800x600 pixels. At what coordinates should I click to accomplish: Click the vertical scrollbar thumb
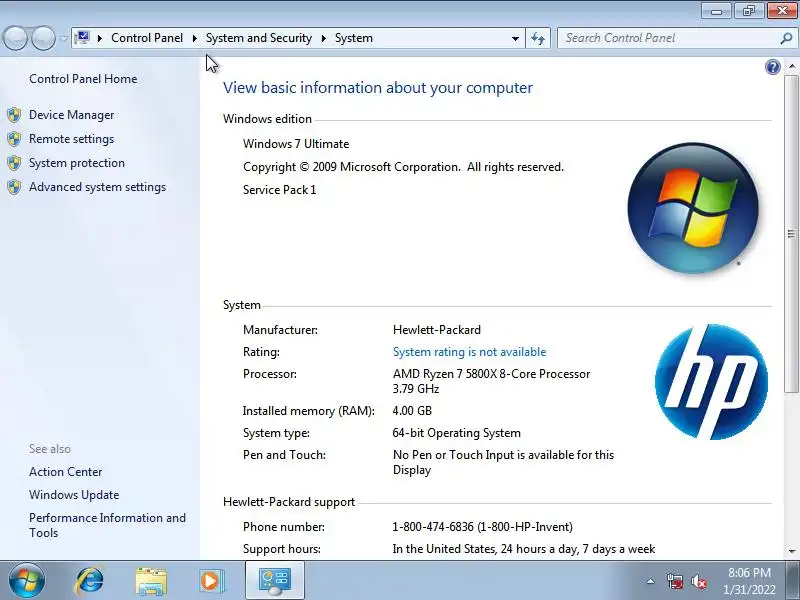click(x=791, y=234)
